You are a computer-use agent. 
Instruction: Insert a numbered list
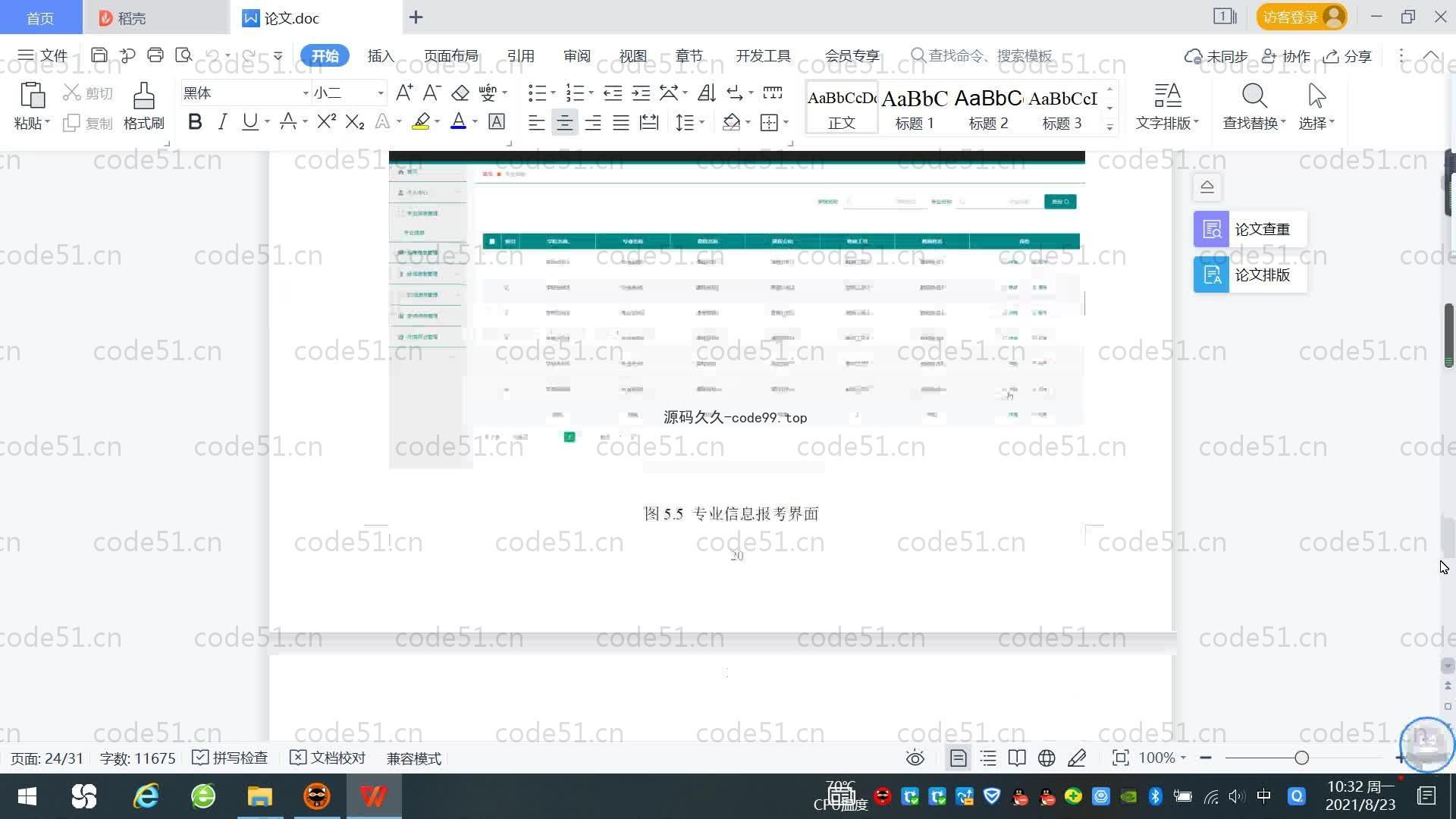click(575, 93)
